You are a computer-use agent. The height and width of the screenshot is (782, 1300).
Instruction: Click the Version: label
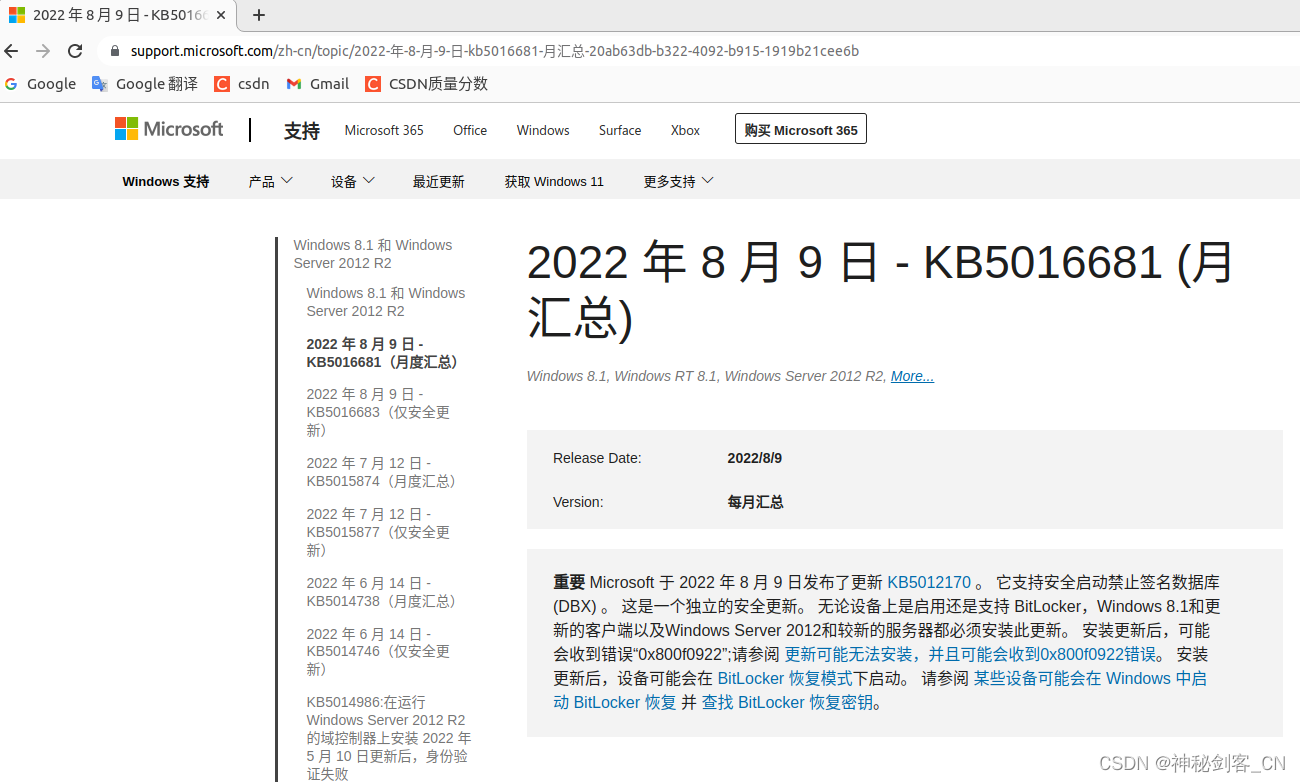[578, 502]
